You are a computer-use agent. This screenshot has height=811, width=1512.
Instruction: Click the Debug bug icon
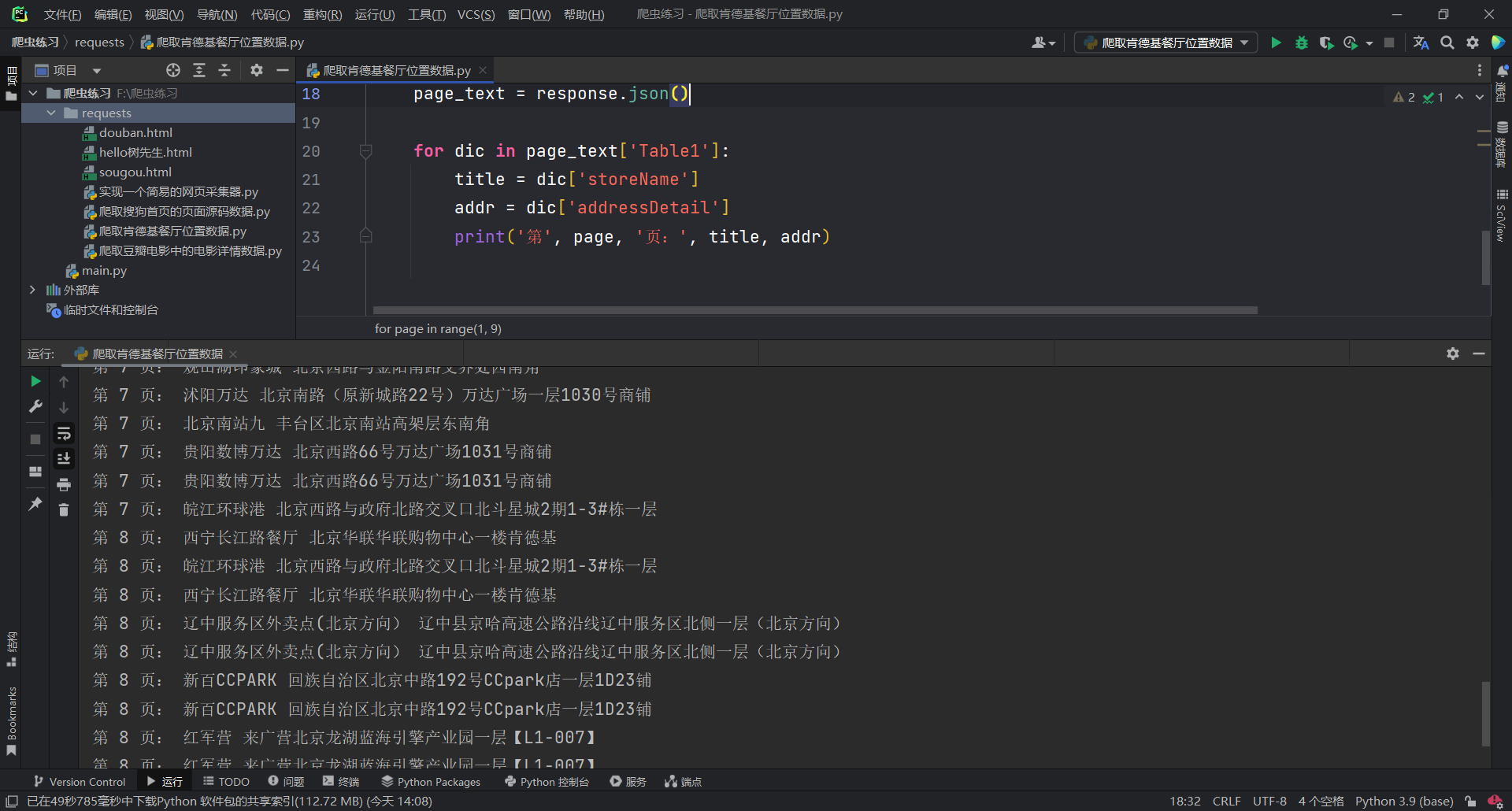coord(1301,43)
